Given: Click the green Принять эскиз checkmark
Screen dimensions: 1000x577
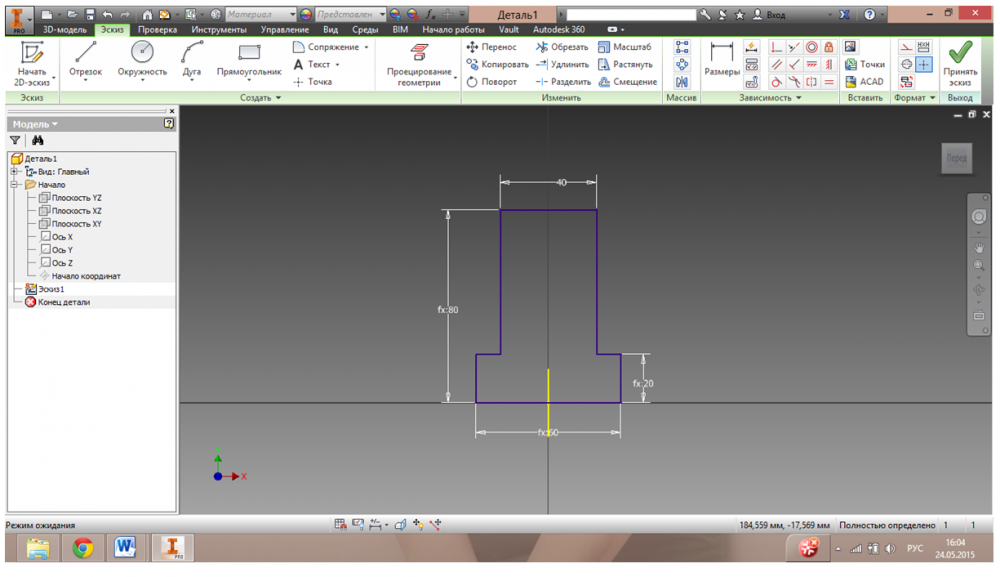Looking at the screenshot, I should tap(960, 53).
